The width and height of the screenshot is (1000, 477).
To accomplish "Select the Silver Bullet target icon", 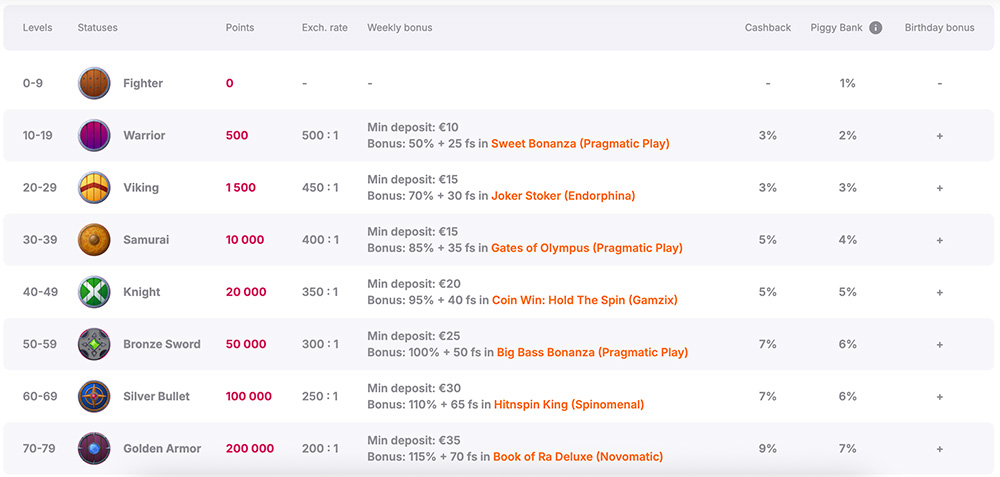I will pyautogui.click(x=94, y=396).
